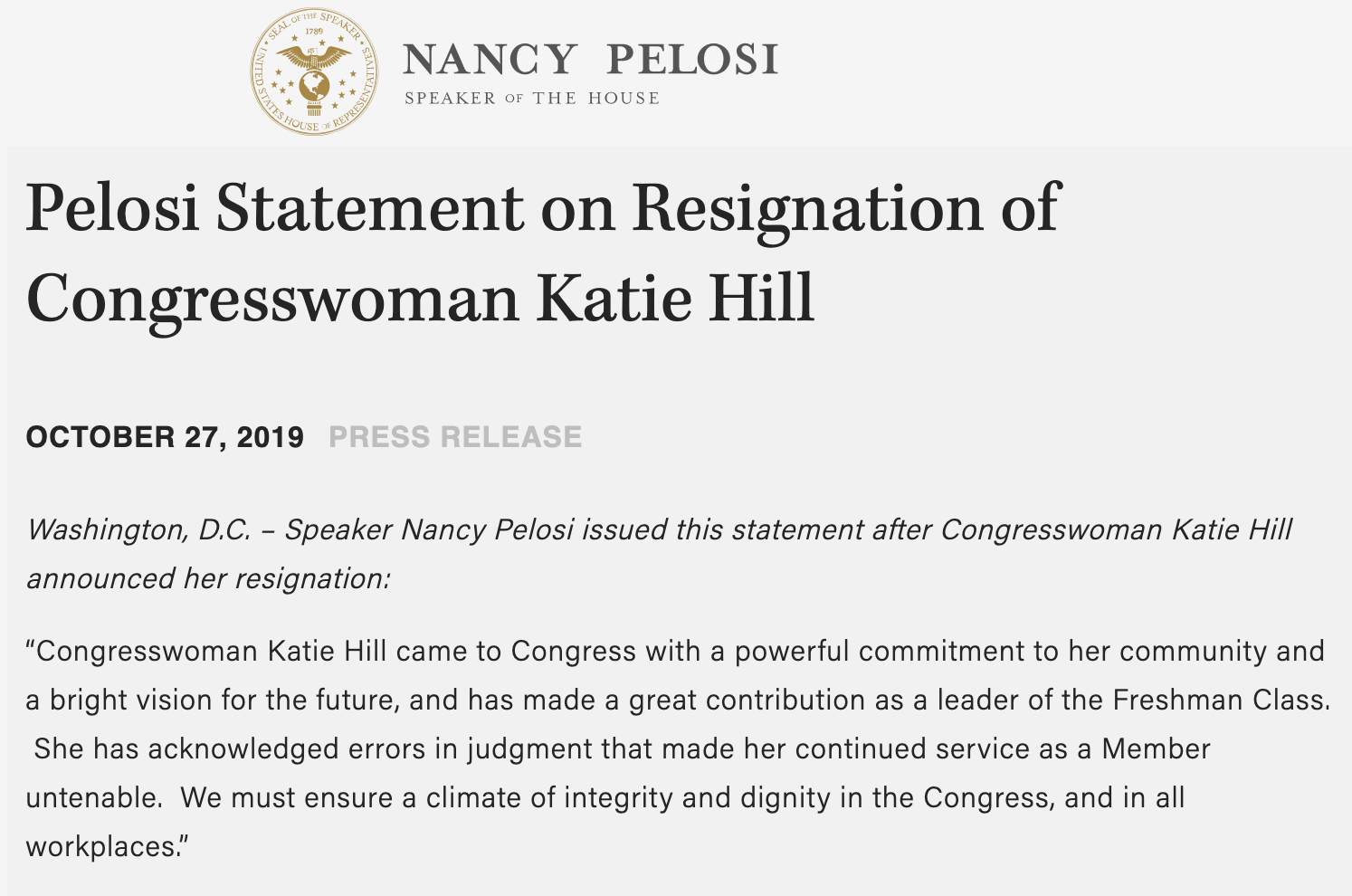Click the word PELOSI in the header
Screen dimensions: 1352x896
(x=692, y=60)
